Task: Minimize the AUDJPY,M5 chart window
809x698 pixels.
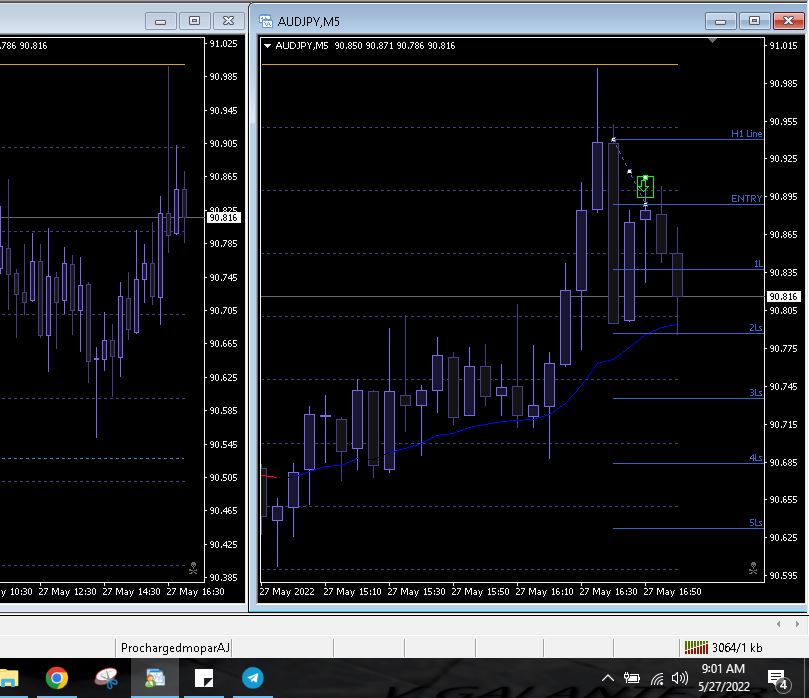Action: click(x=720, y=20)
